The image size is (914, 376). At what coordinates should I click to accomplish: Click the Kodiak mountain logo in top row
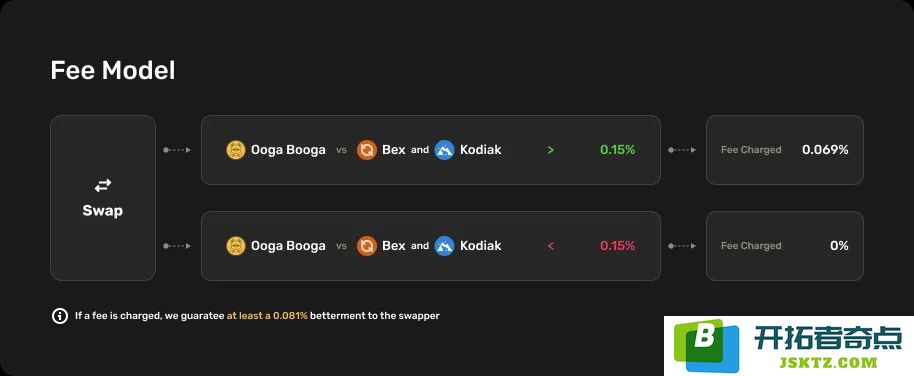pos(444,150)
